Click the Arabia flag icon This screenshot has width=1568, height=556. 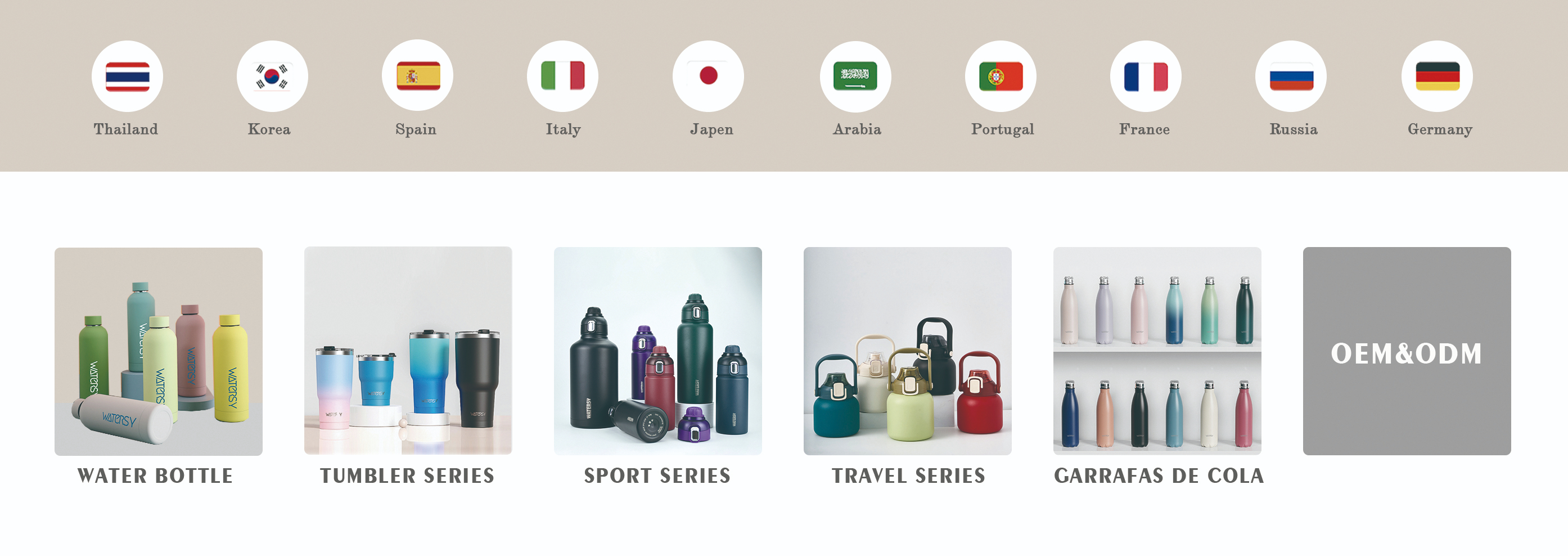coord(855,76)
